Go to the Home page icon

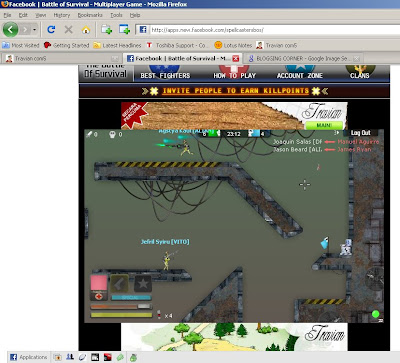[x=86, y=30]
